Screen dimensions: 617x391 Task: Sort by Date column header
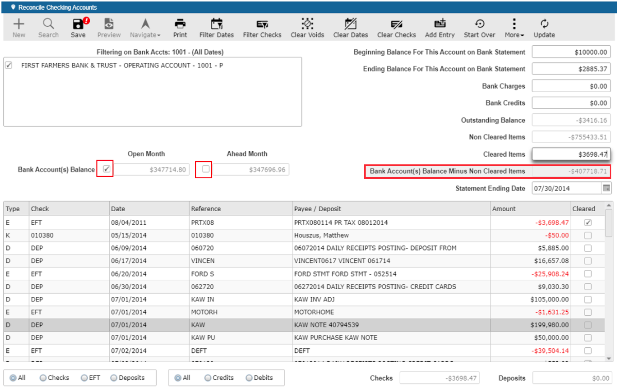(x=149, y=208)
